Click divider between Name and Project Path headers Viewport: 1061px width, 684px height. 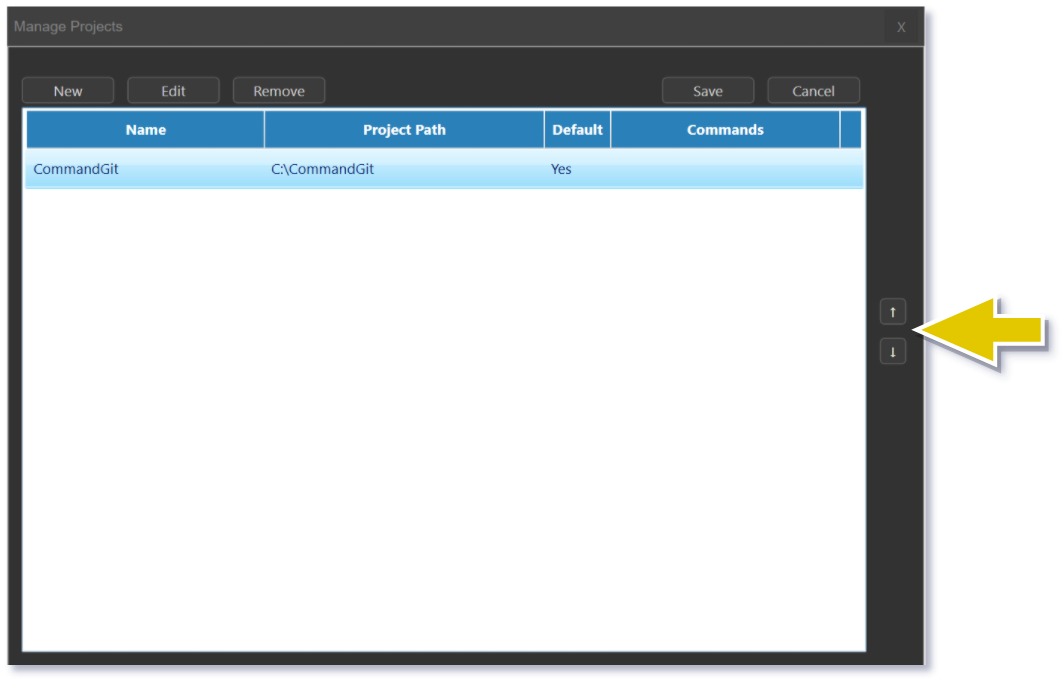[264, 130]
